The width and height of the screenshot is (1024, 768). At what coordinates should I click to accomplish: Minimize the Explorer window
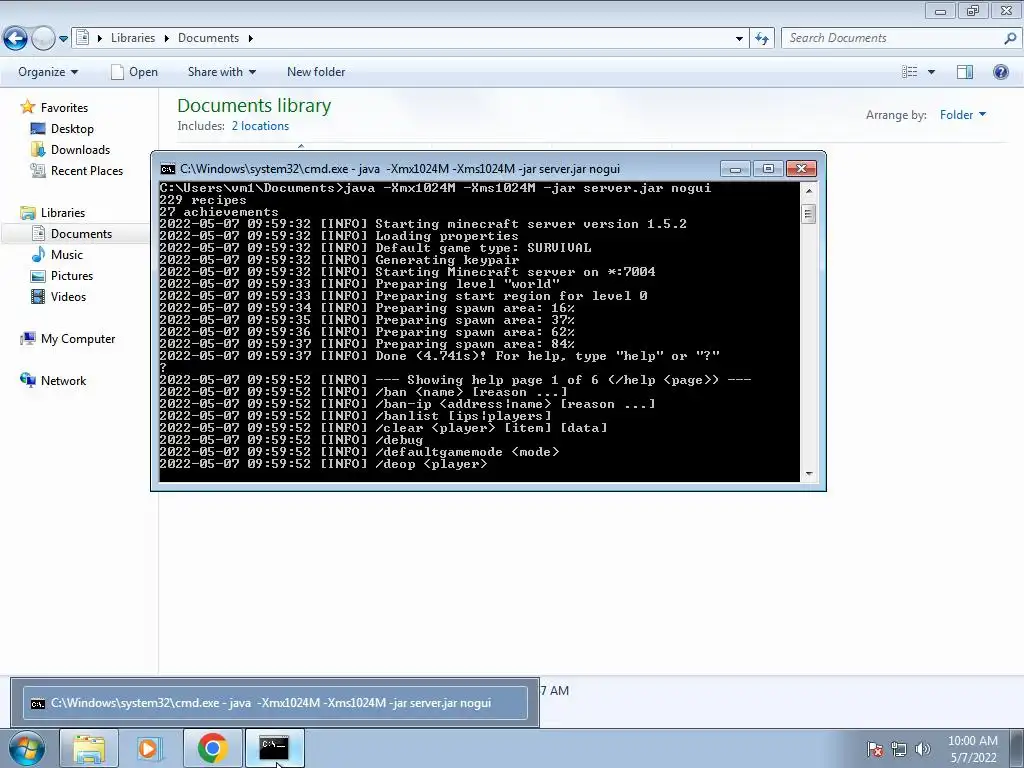pos(940,10)
